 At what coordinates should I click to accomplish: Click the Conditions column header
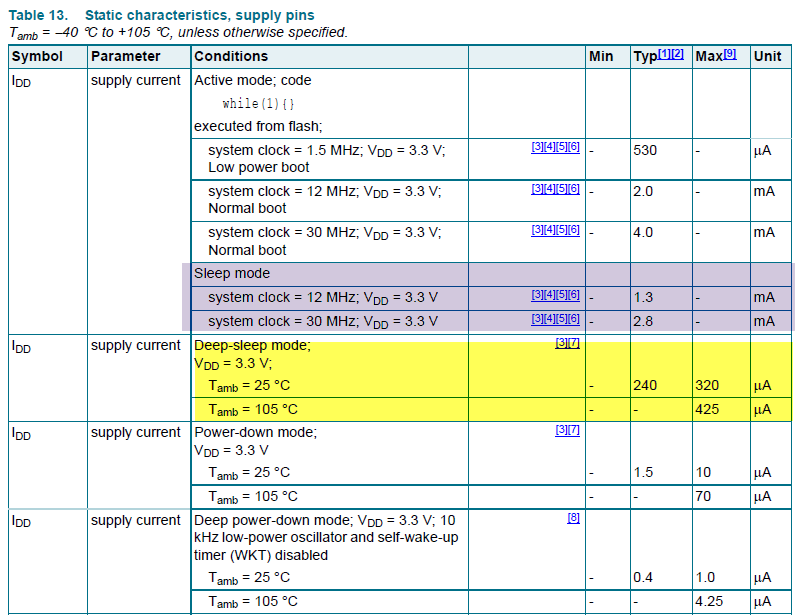point(231,56)
